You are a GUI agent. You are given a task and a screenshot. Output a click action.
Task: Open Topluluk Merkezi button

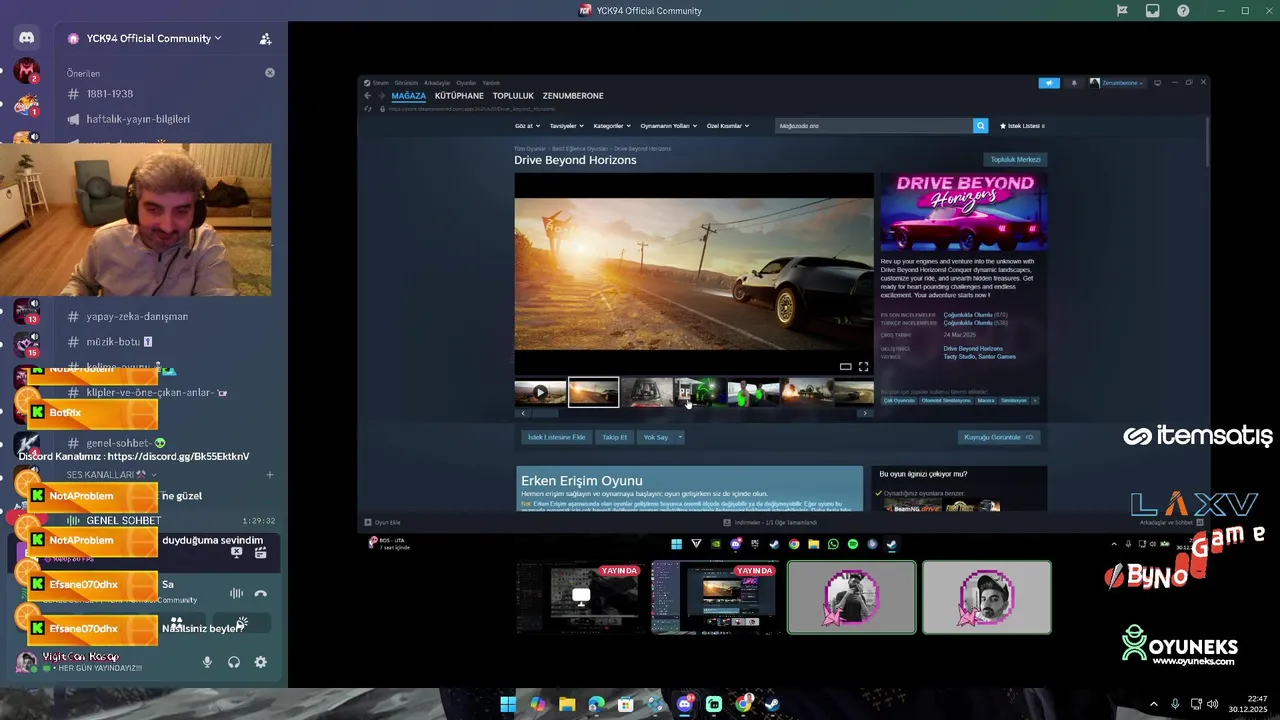click(1015, 160)
